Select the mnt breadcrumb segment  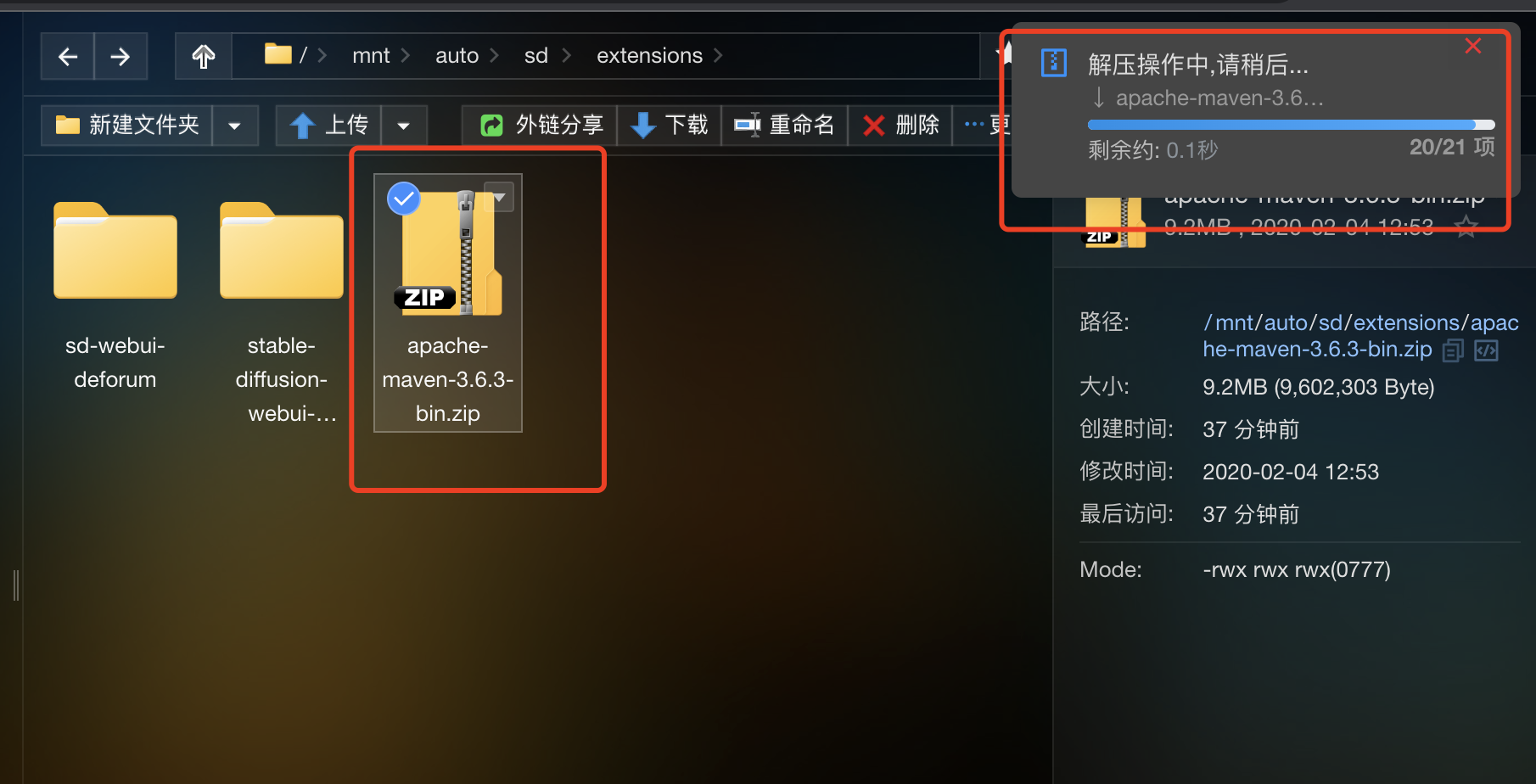tap(371, 56)
